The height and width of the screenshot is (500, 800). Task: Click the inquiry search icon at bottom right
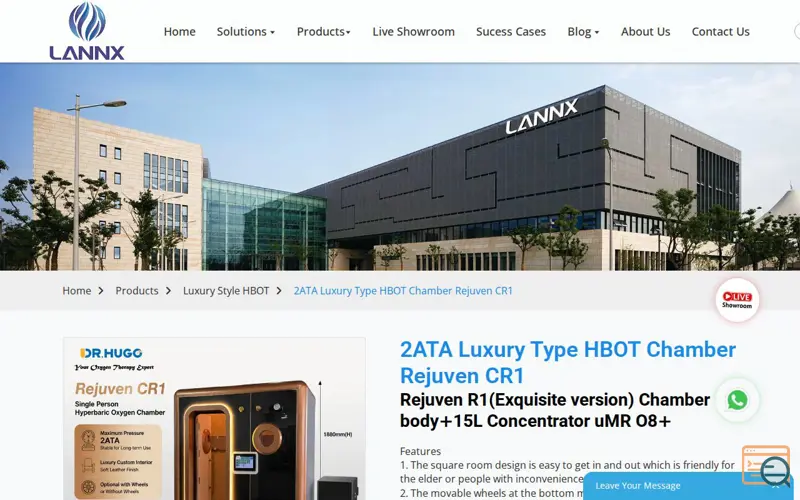[x=774, y=471]
